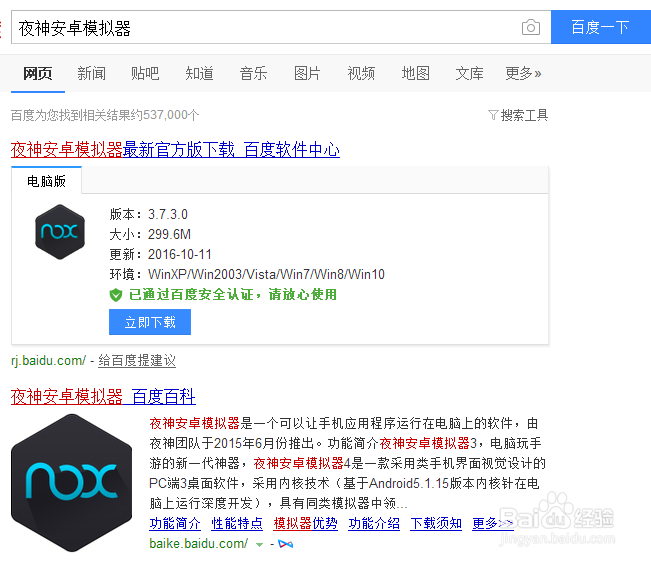This screenshot has height=561, width=651.
Task: Click the update date 2016-10-11
Action: point(180,254)
